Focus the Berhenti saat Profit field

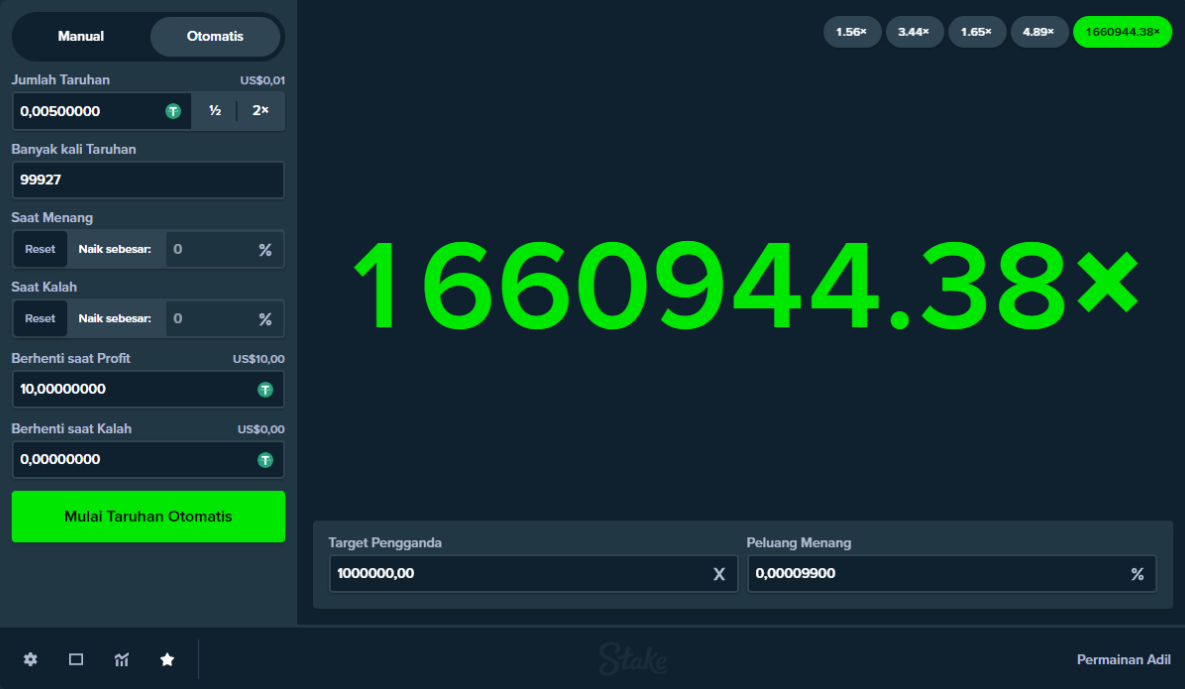[x=148, y=389]
